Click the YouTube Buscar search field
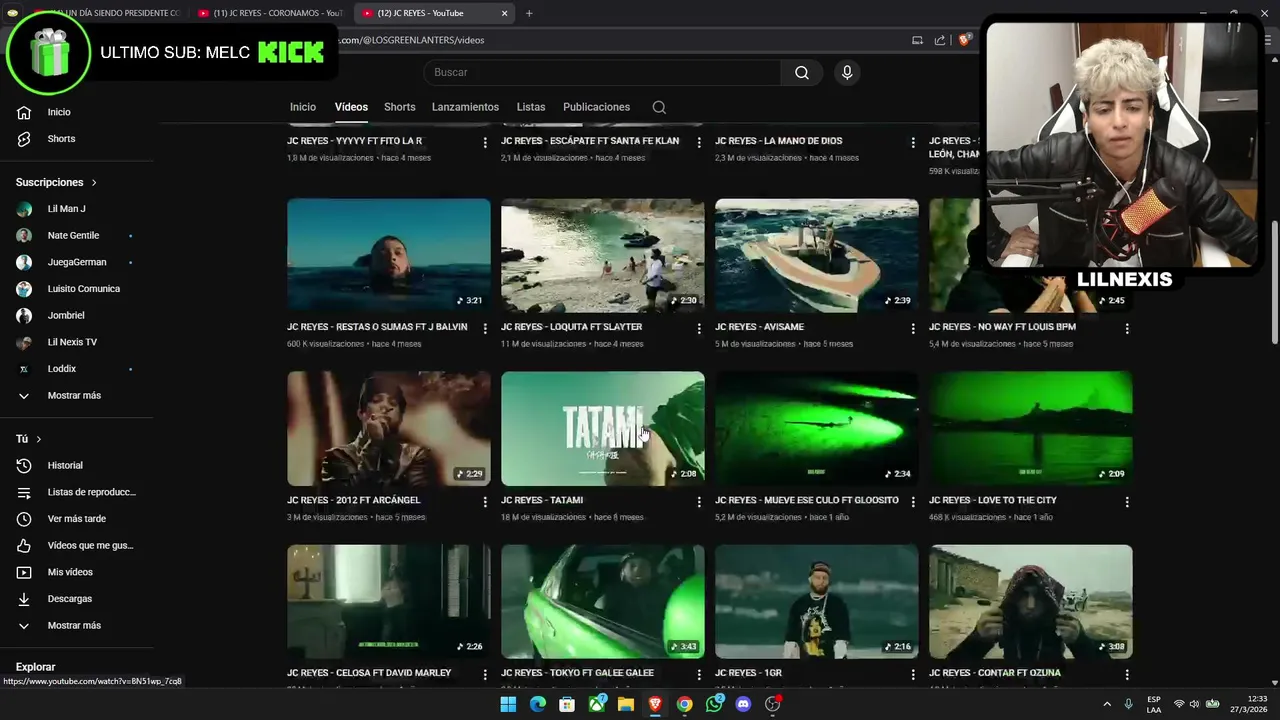The height and width of the screenshot is (720, 1280). [x=603, y=72]
